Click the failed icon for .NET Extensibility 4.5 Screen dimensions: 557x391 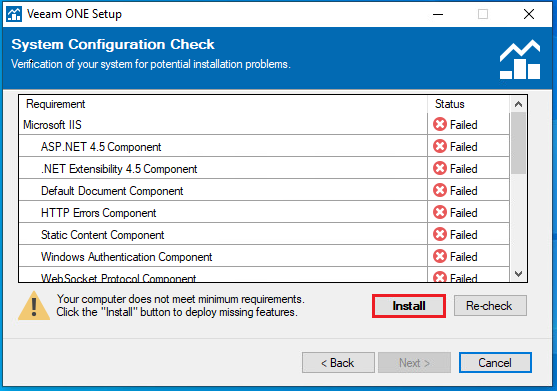pos(440,168)
